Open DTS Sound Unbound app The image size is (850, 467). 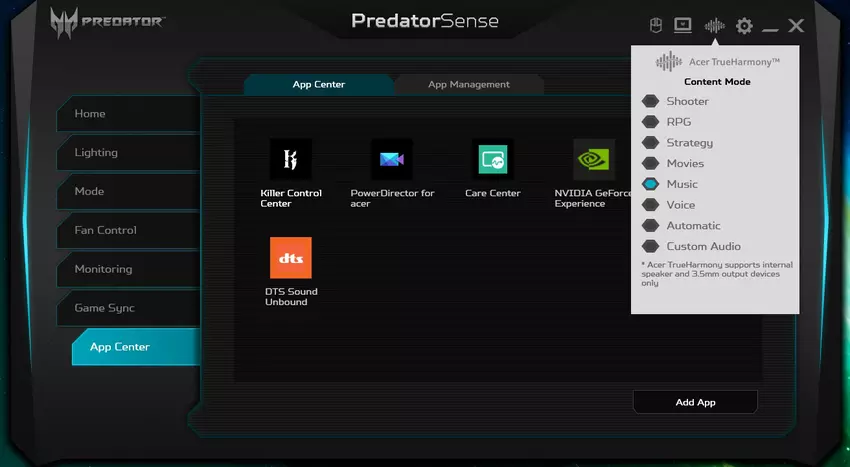tap(290, 258)
